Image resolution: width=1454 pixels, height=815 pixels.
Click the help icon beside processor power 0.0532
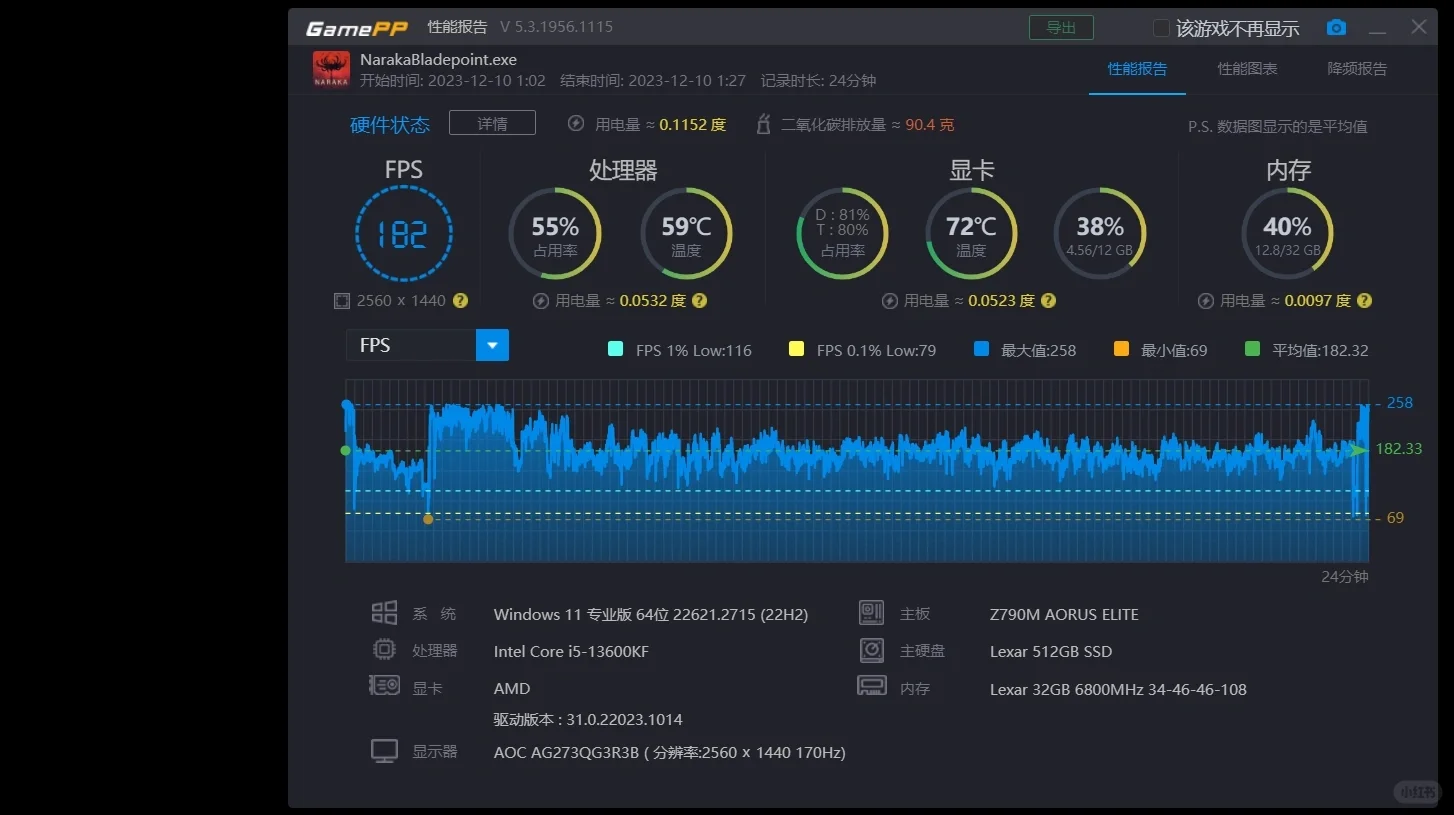click(700, 300)
